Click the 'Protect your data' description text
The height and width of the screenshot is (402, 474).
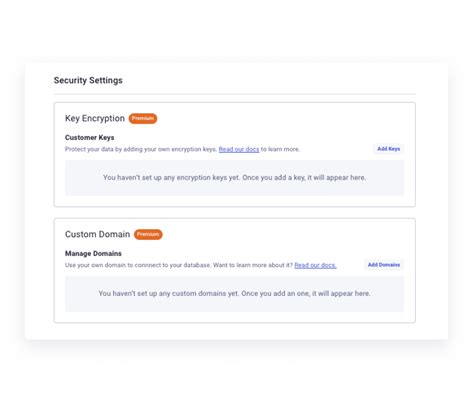141,149
